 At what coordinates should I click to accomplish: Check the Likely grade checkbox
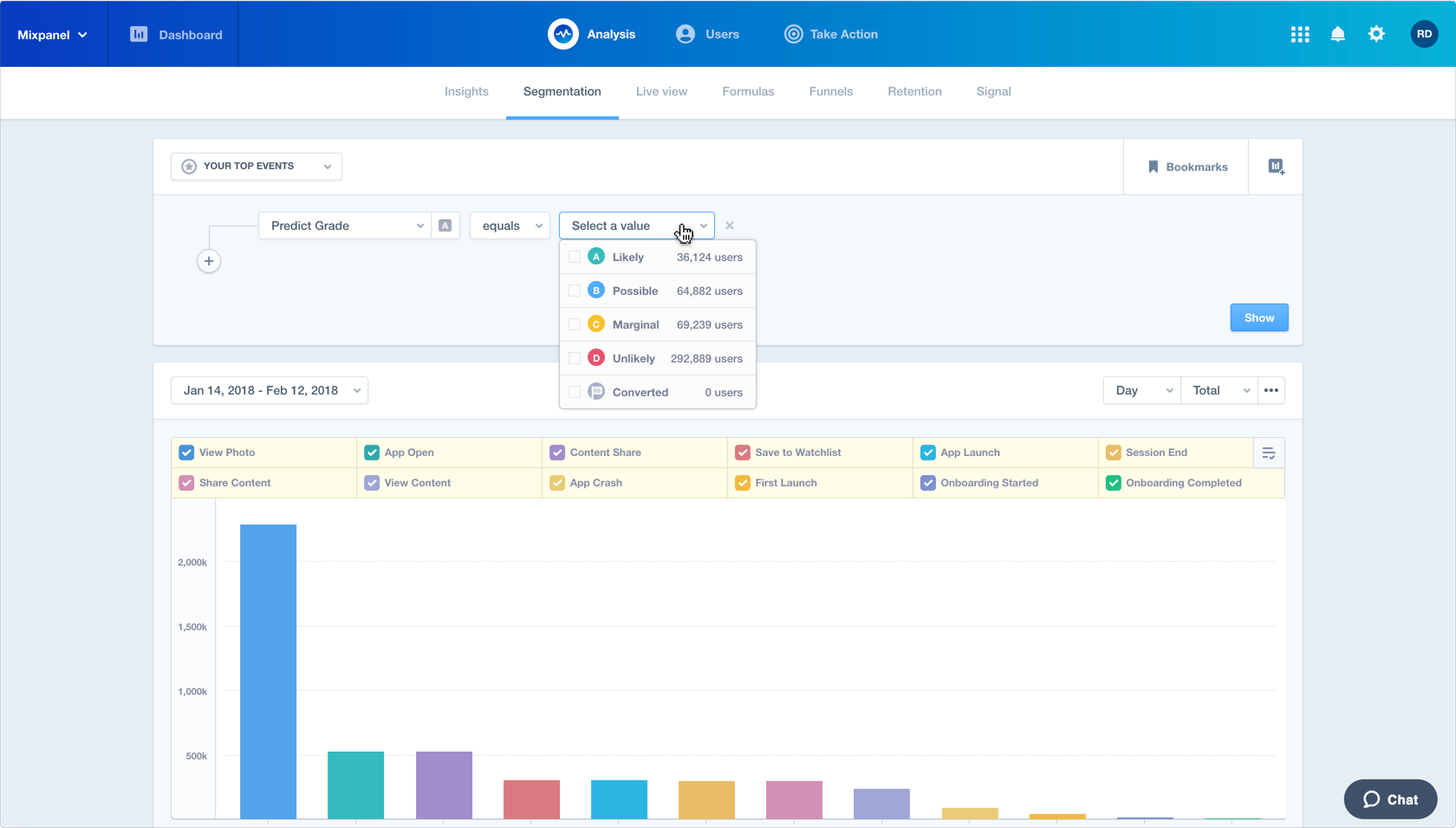pos(575,258)
